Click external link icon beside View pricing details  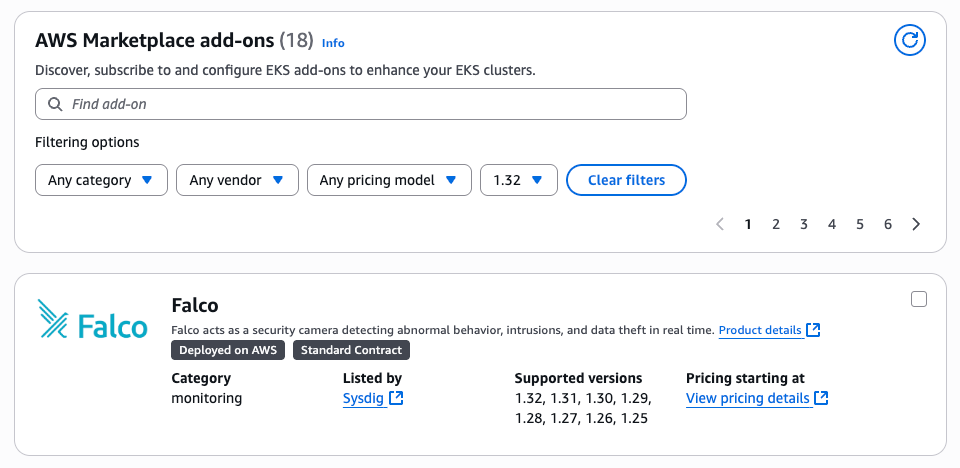coord(822,398)
